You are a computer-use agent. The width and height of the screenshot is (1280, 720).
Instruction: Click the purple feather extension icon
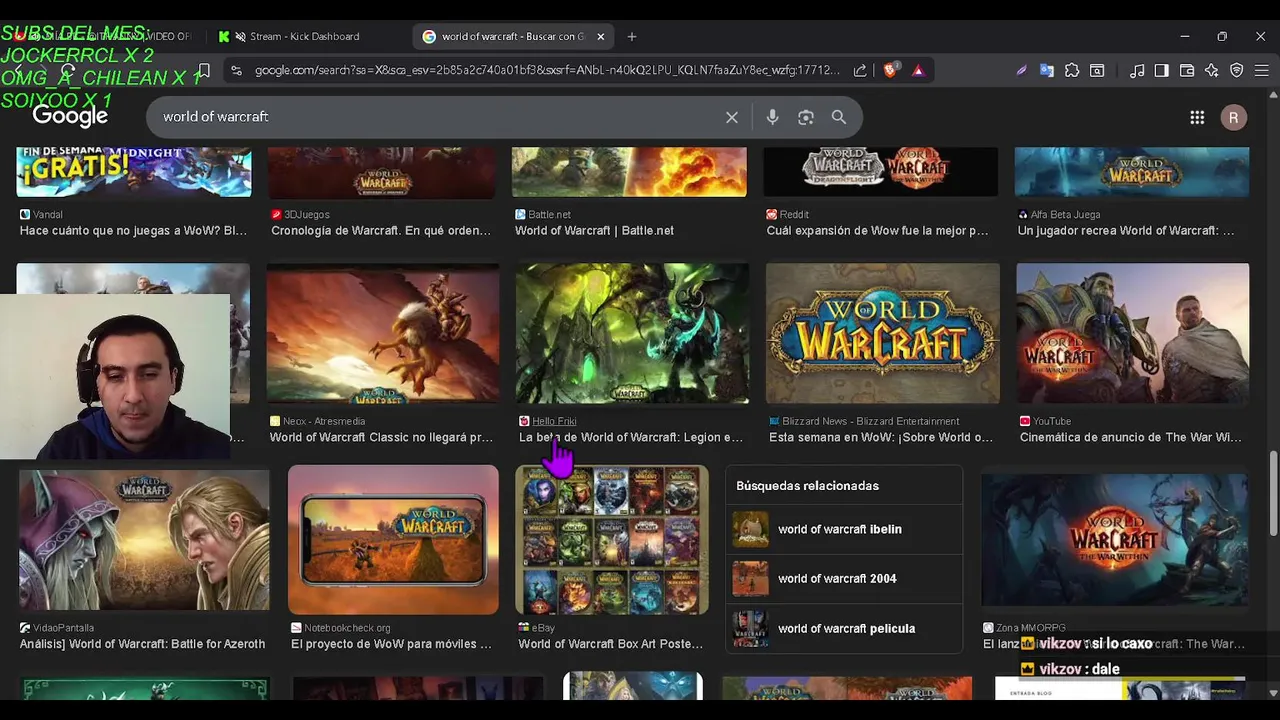pos(1021,70)
